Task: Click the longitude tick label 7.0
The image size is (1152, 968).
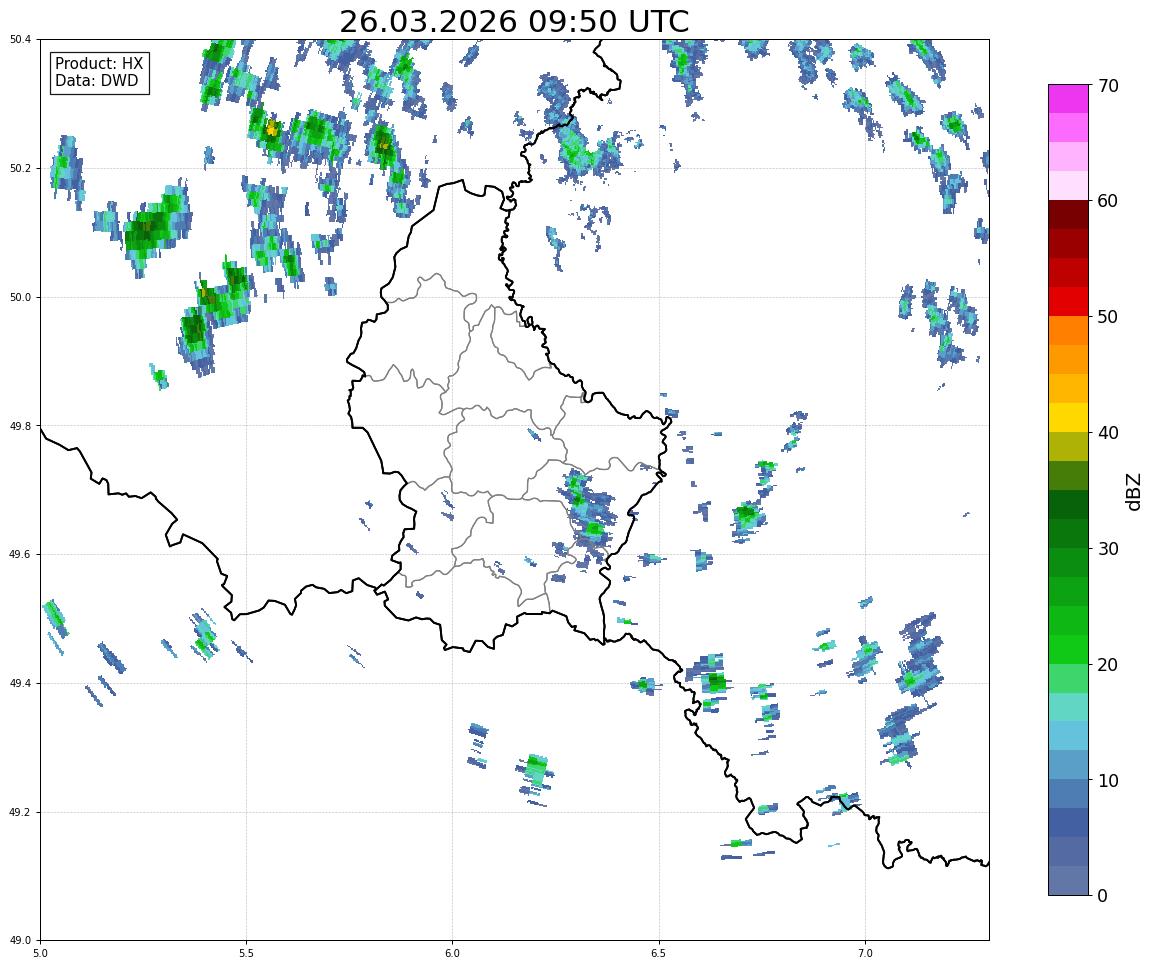Action: [x=865, y=954]
